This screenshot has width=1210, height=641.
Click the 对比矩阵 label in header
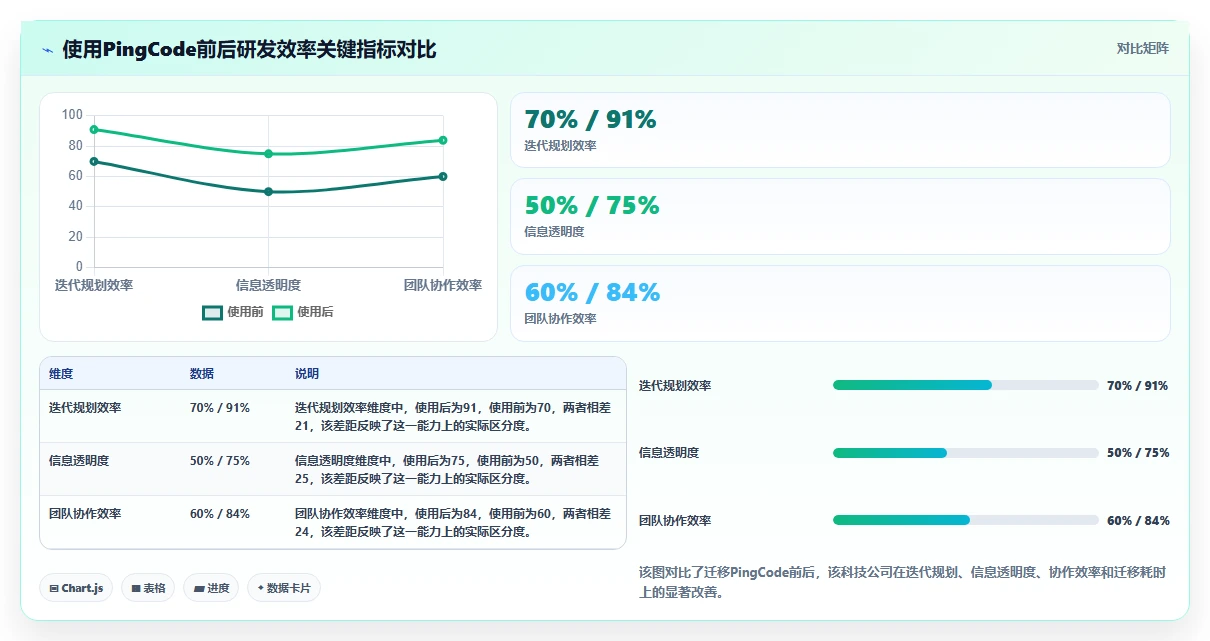point(1143,48)
